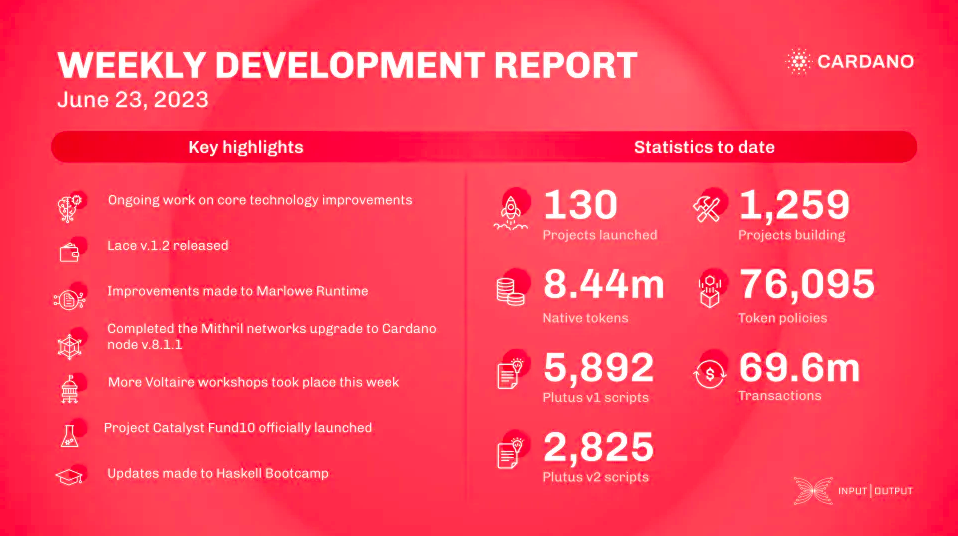Click the Input Output butterfly logo

pos(813,491)
